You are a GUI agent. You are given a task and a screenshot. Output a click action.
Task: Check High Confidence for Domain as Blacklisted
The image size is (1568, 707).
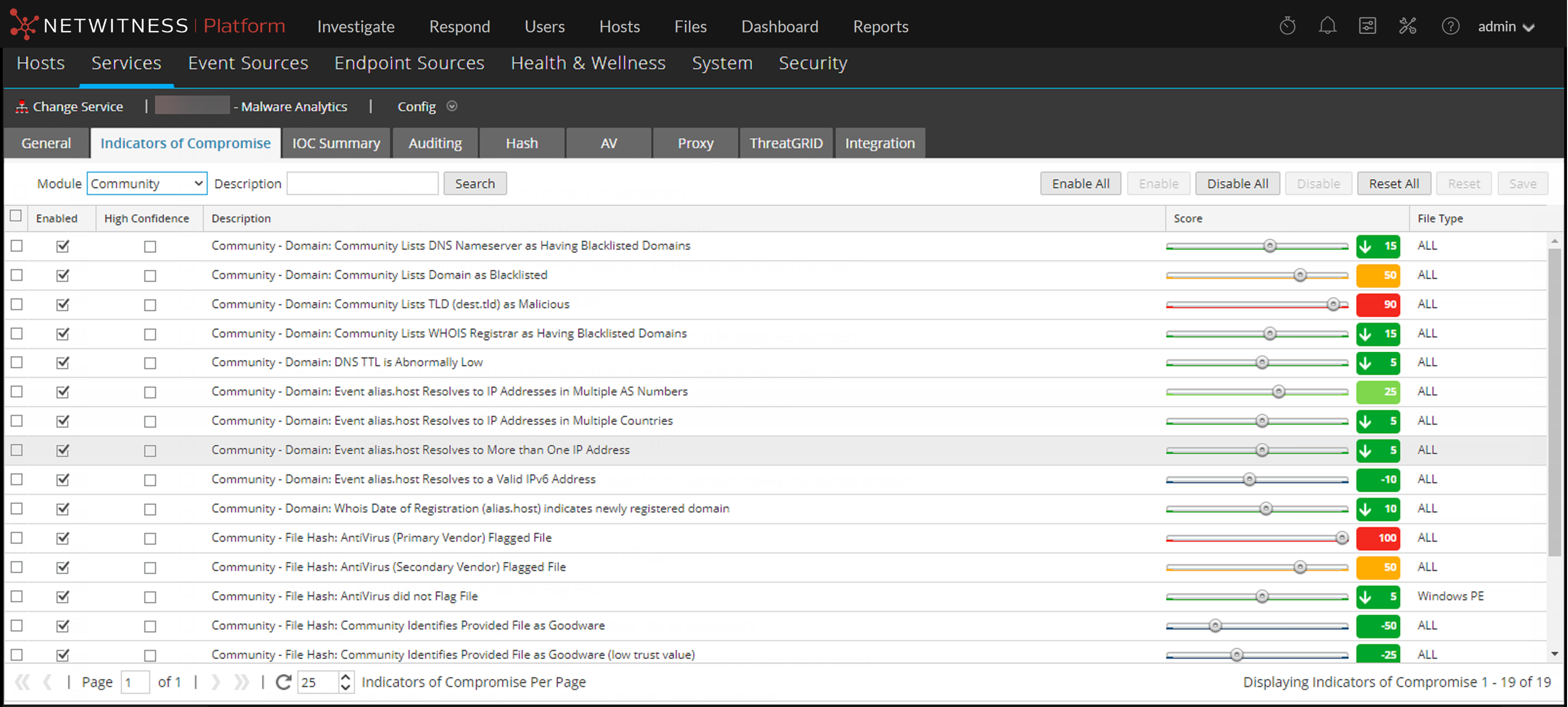(x=150, y=276)
